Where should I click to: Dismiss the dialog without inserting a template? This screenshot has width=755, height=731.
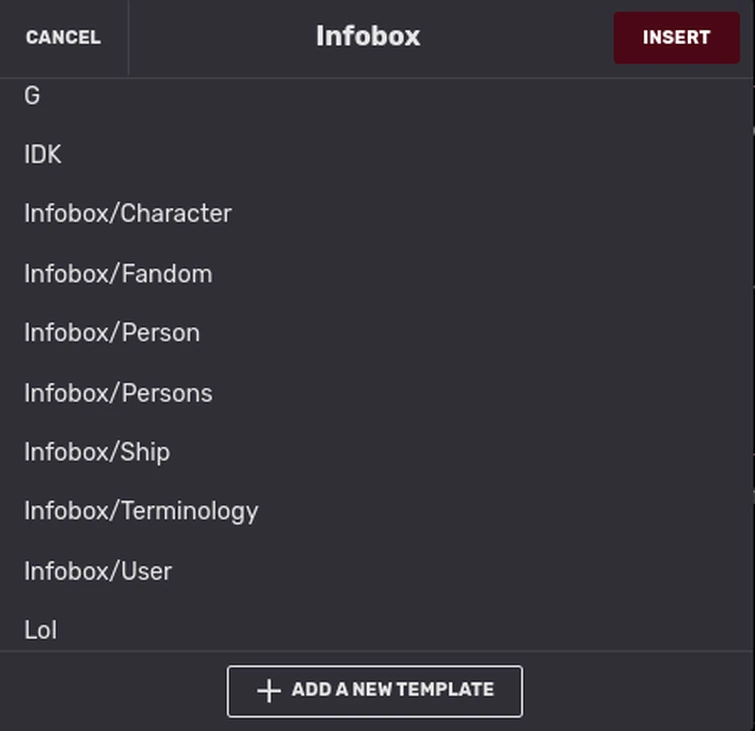point(63,38)
